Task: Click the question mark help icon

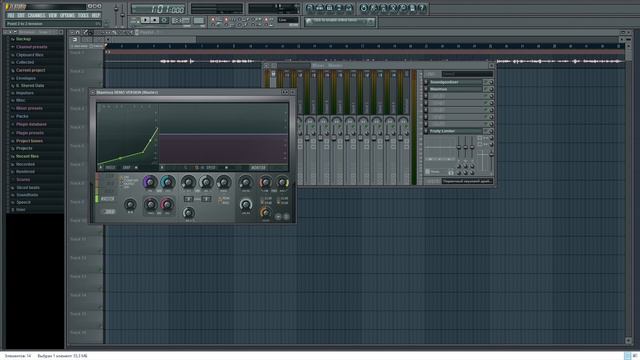Action: [x=422, y=8]
